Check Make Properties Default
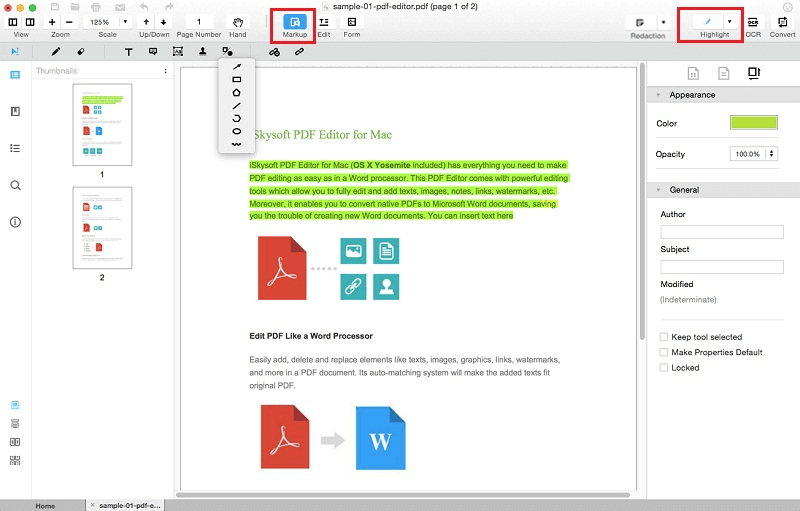The width and height of the screenshot is (800, 511). (x=664, y=352)
